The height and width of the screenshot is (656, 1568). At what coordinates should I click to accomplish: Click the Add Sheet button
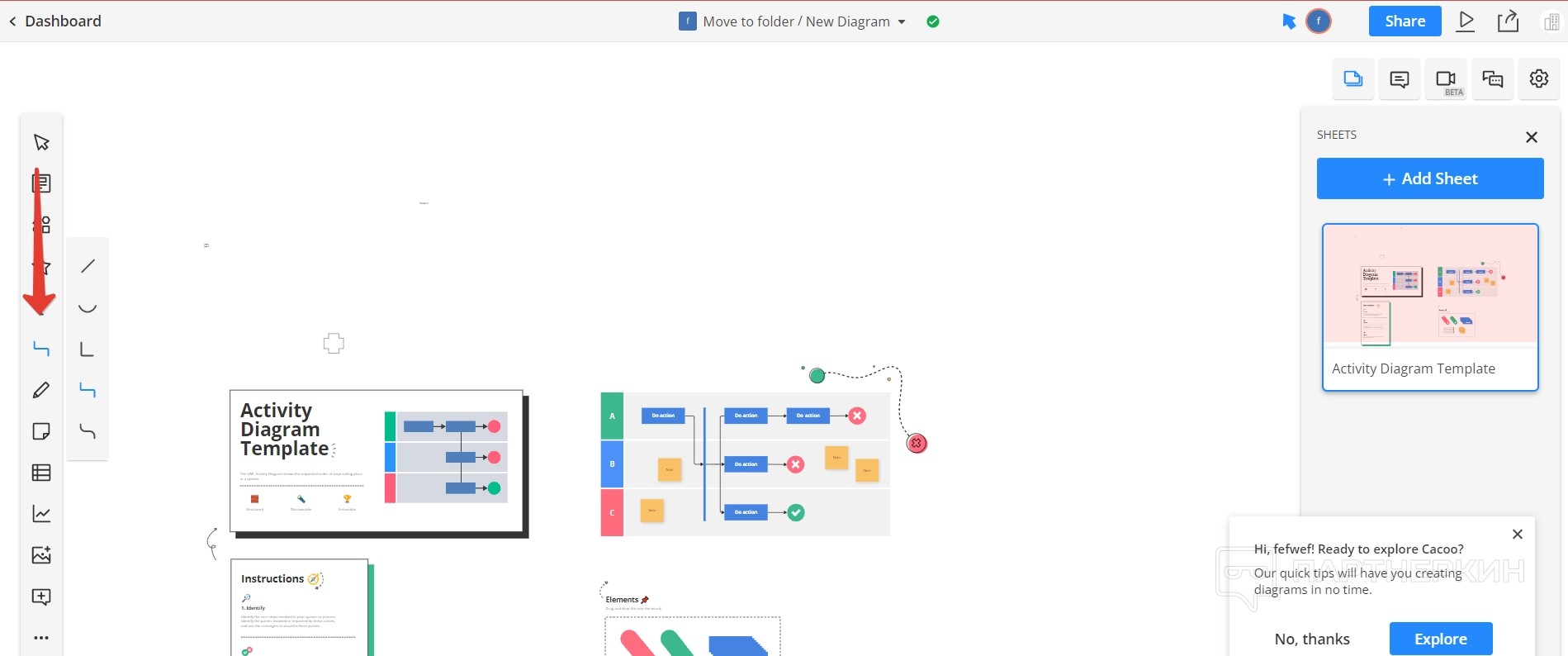(x=1430, y=178)
